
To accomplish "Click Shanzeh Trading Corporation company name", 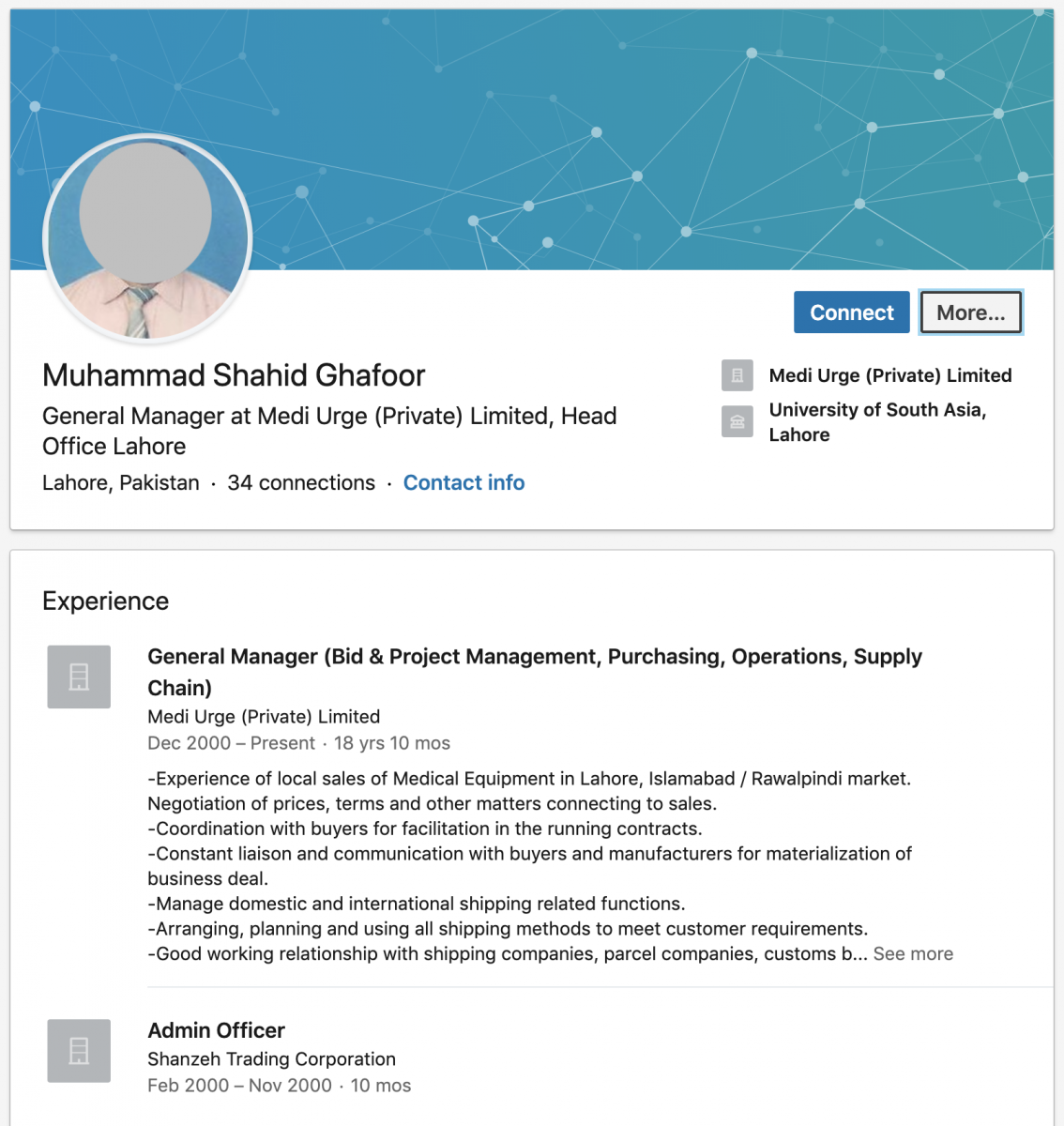I will [x=271, y=1059].
